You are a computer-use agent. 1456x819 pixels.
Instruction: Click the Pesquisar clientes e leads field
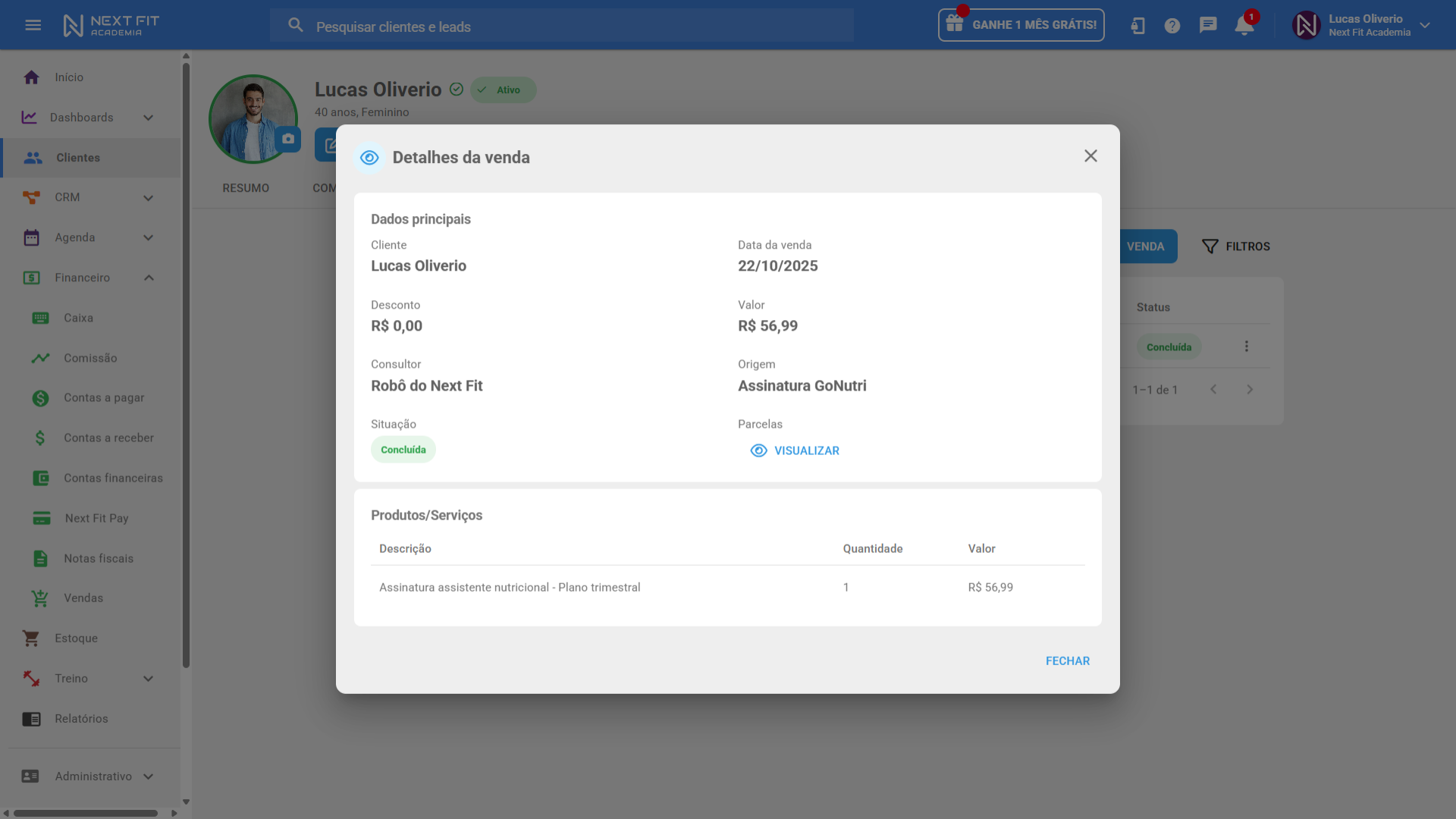coord(561,27)
